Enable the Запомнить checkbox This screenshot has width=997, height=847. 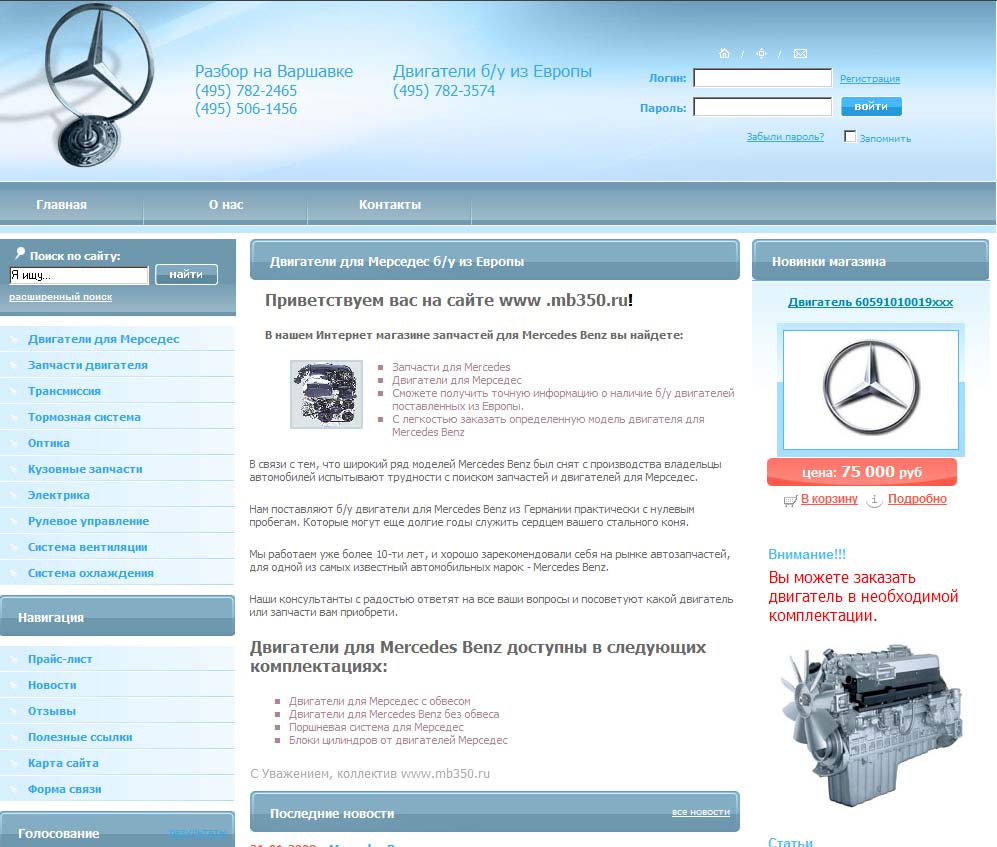click(x=849, y=136)
